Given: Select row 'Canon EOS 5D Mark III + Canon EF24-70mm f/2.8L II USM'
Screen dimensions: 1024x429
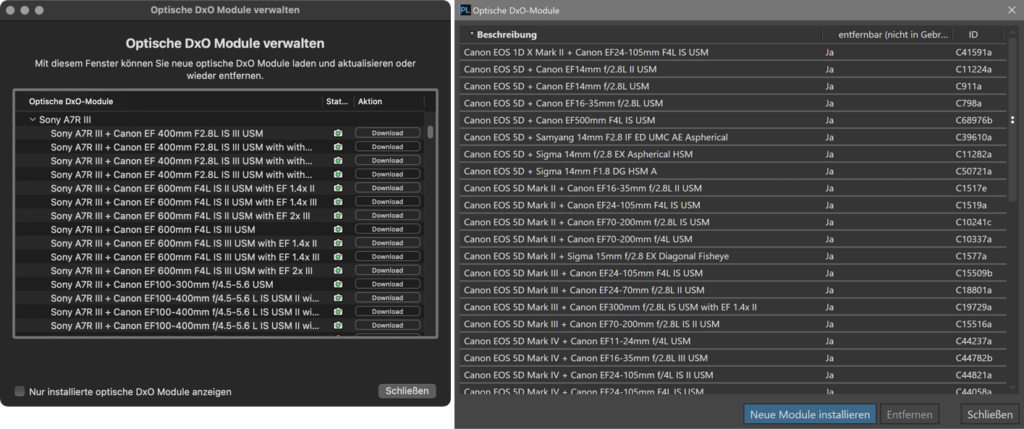Looking at the screenshot, I should click(734, 290).
